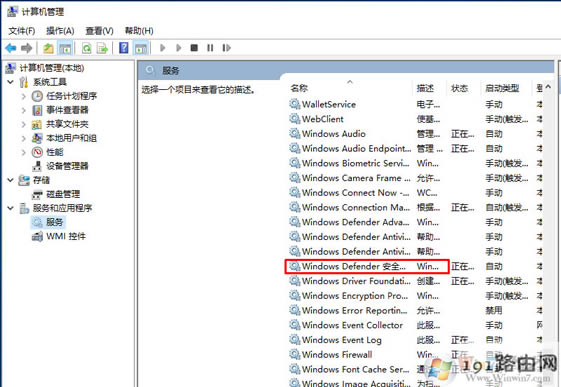Click the restart service toolbar icon
The width and height of the screenshot is (561, 387).
tap(226, 48)
